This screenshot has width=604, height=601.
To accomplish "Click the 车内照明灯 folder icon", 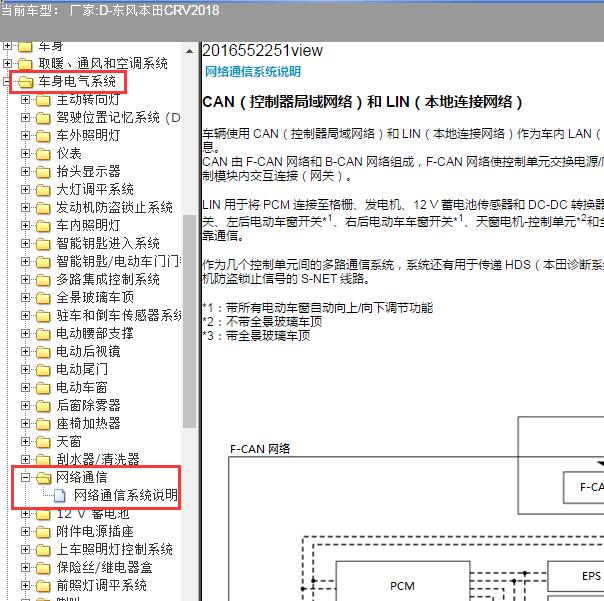I will point(43,226).
